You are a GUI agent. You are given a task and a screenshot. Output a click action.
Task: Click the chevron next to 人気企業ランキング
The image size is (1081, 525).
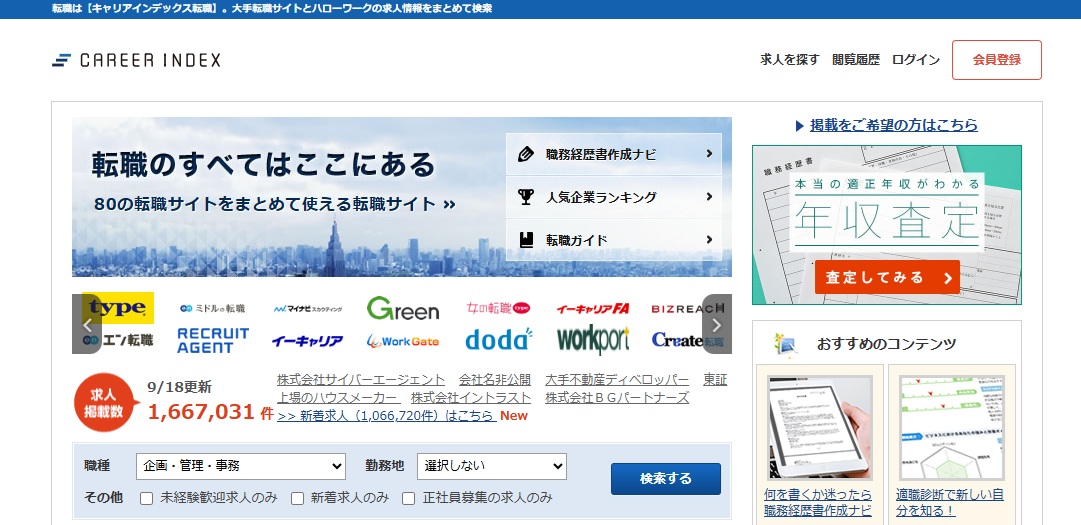point(709,197)
